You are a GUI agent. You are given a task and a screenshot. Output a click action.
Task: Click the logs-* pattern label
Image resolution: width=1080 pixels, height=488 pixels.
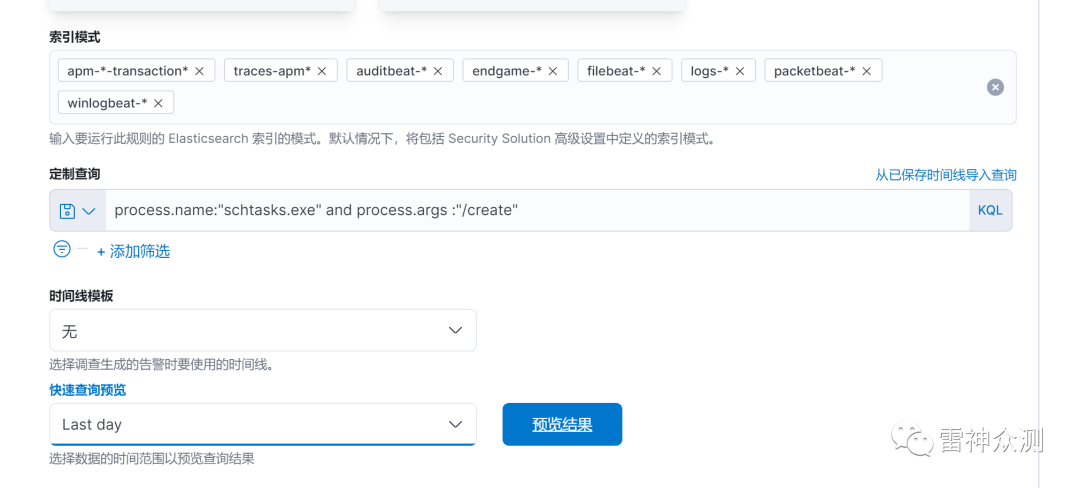710,71
